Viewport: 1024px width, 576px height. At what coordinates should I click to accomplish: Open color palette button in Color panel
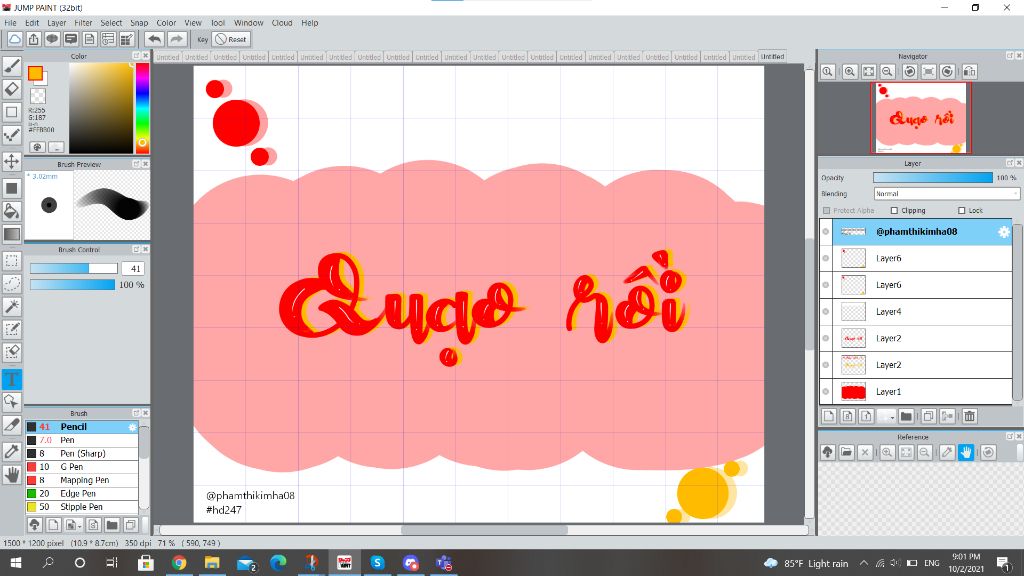point(37,147)
